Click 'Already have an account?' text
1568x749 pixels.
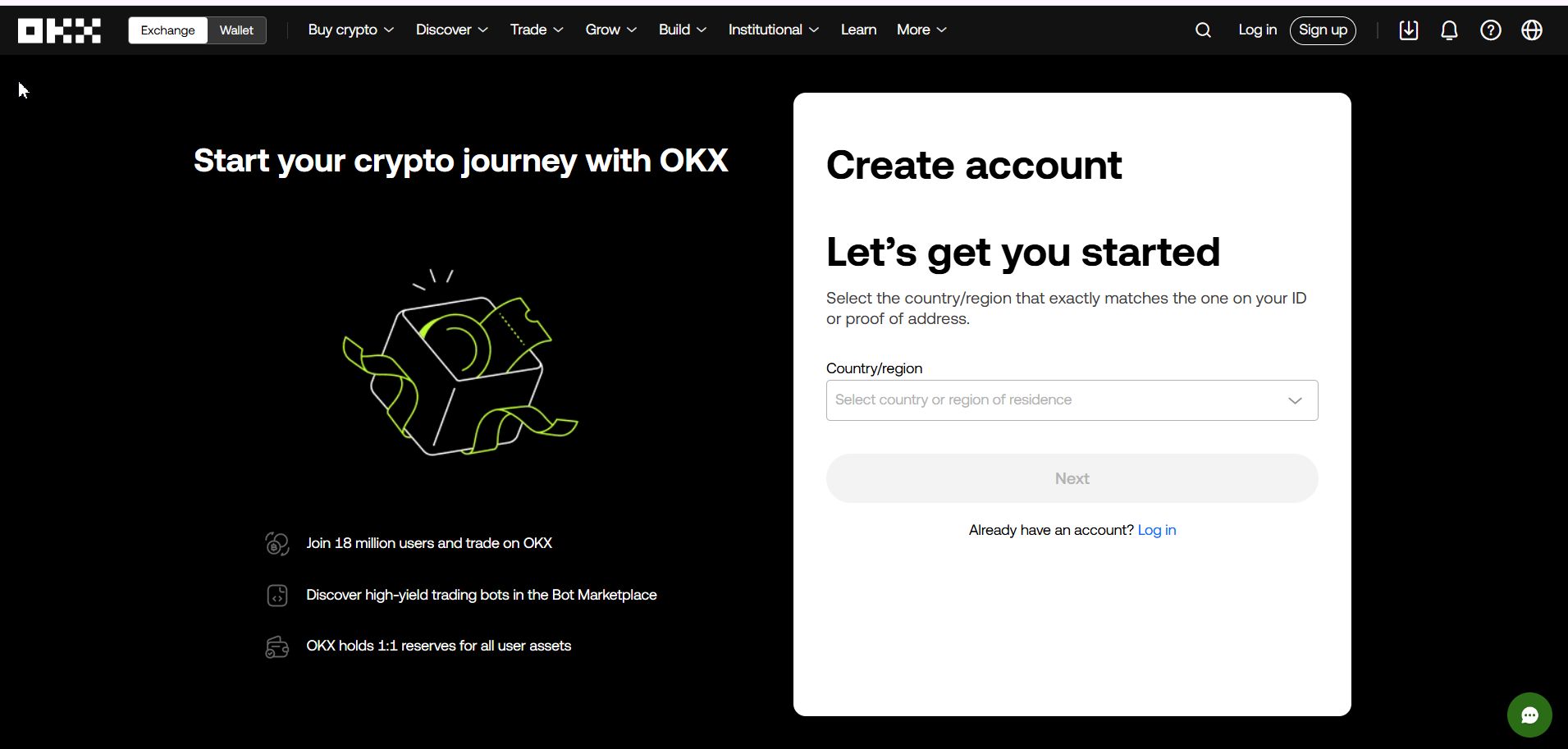tap(1051, 530)
